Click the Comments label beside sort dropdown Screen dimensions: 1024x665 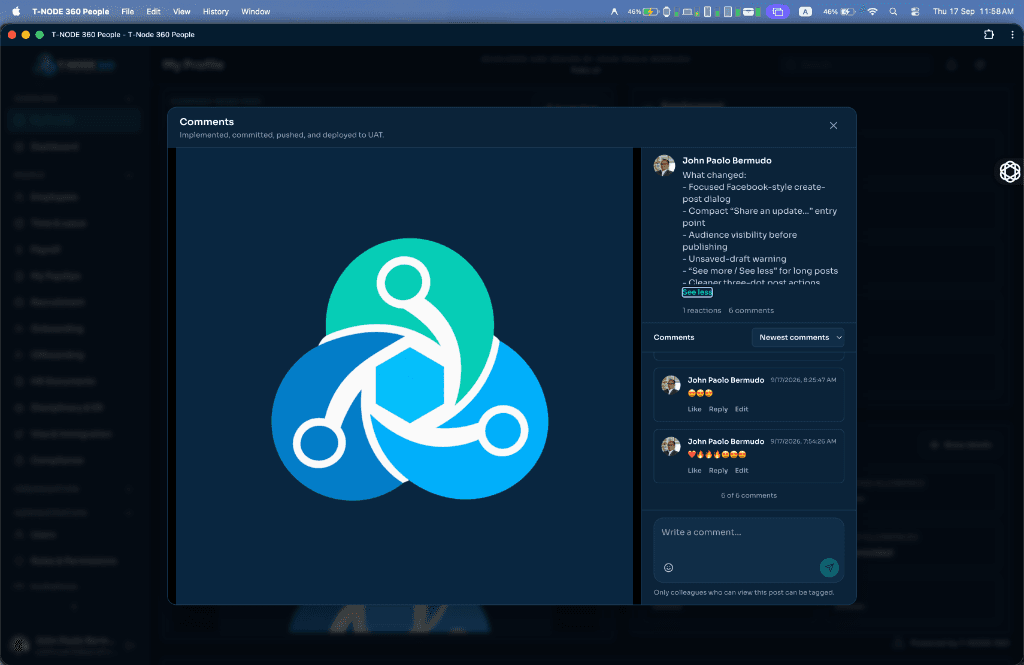[674, 337]
